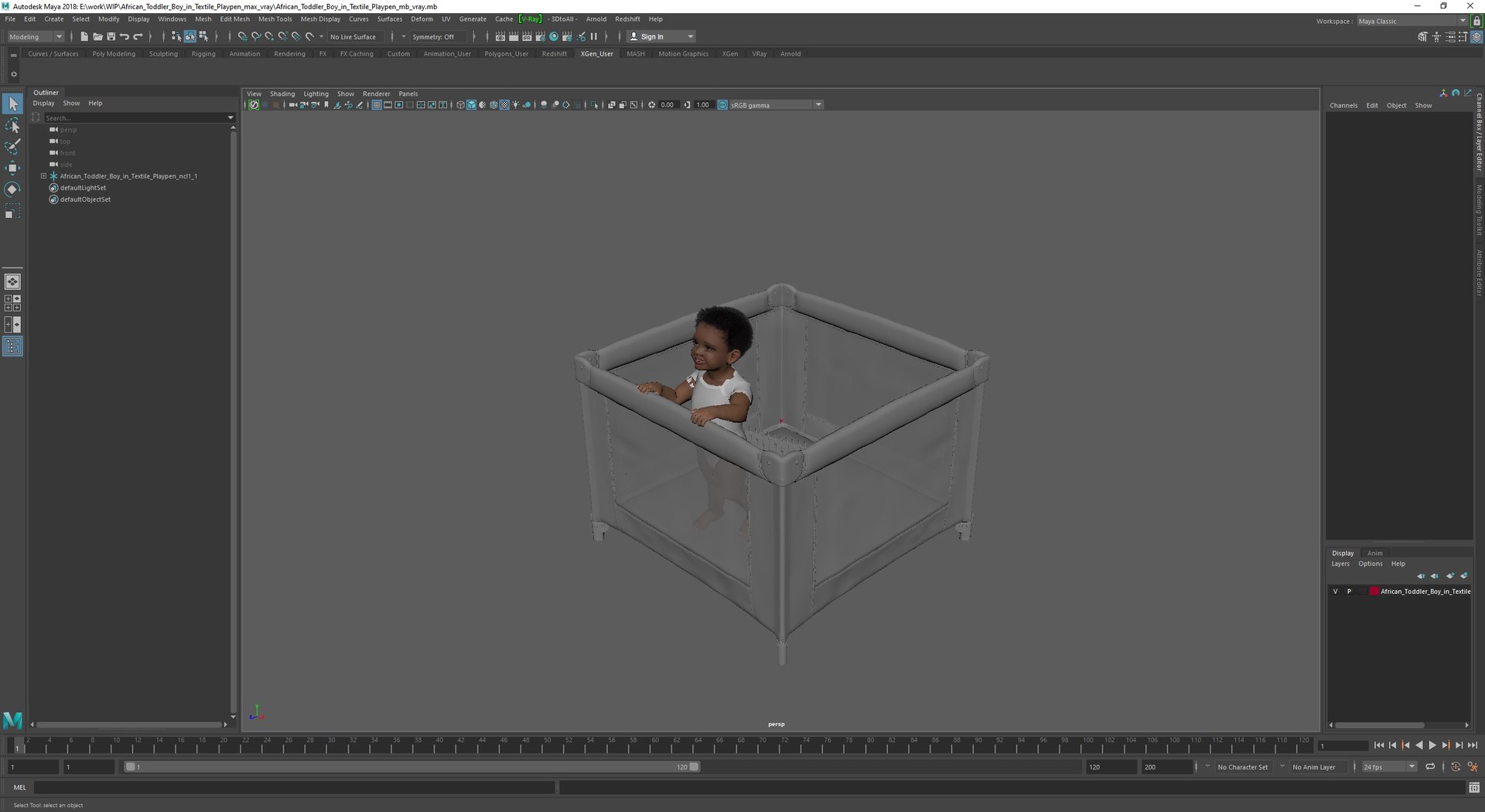Click the time range slider bar
This screenshot has height=812, width=1485.
[x=412, y=767]
